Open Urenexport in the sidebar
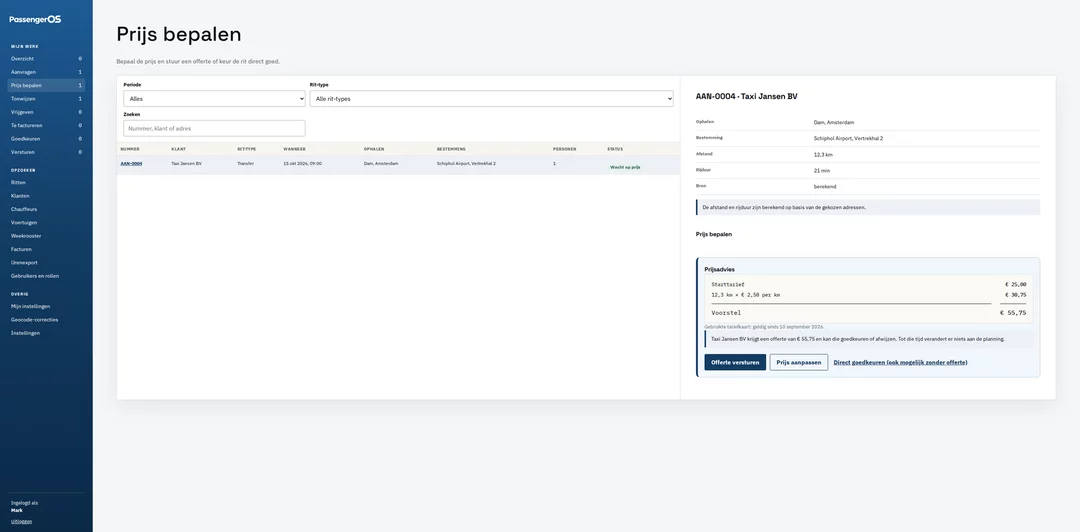1080x532 pixels. (x=46, y=263)
